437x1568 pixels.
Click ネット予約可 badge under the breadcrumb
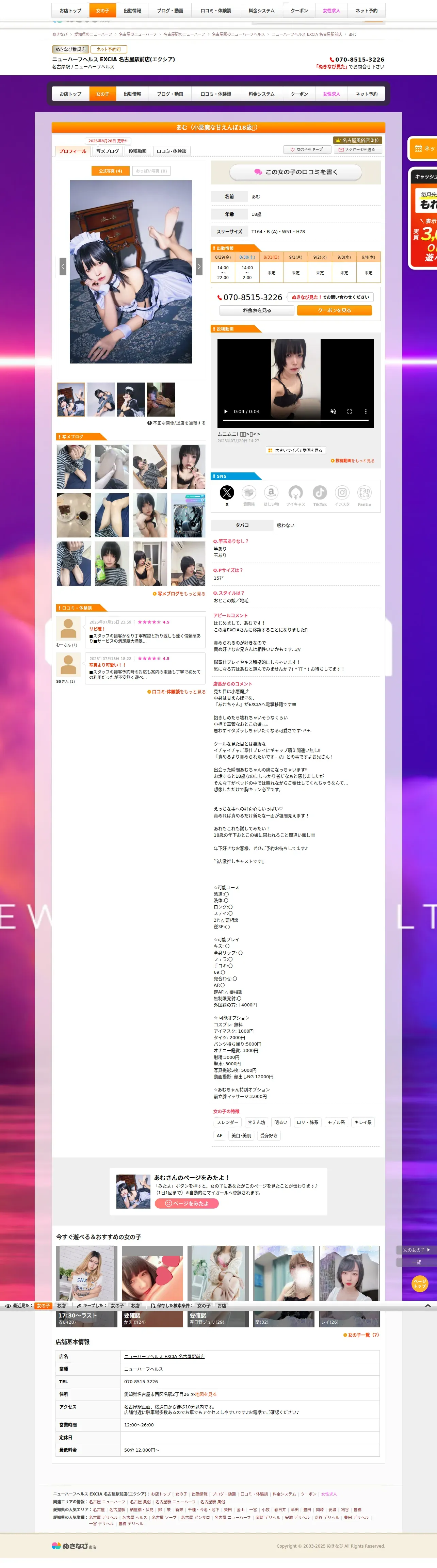pyautogui.click(x=110, y=49)
